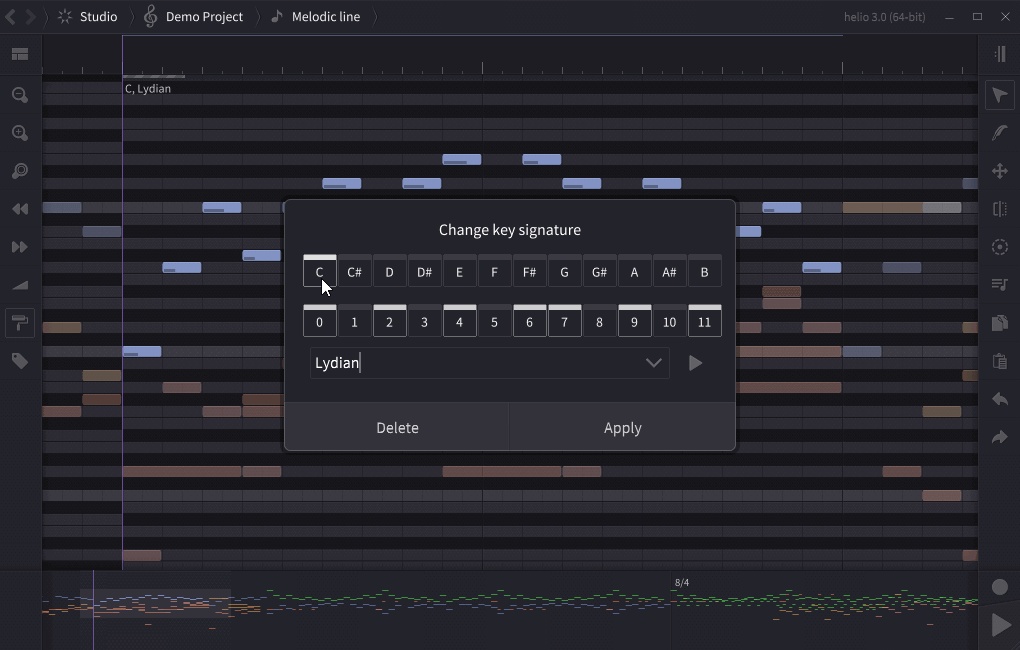Click the zoom out magnifier icon
This screenshot has width=1020, height=650.
point(20,95)
